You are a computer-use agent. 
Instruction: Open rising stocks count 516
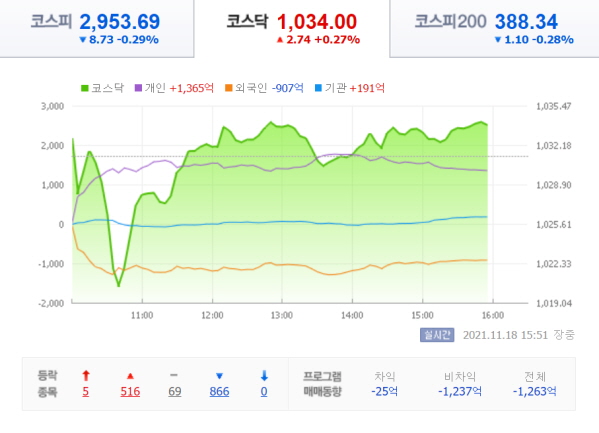coord(130,391)
